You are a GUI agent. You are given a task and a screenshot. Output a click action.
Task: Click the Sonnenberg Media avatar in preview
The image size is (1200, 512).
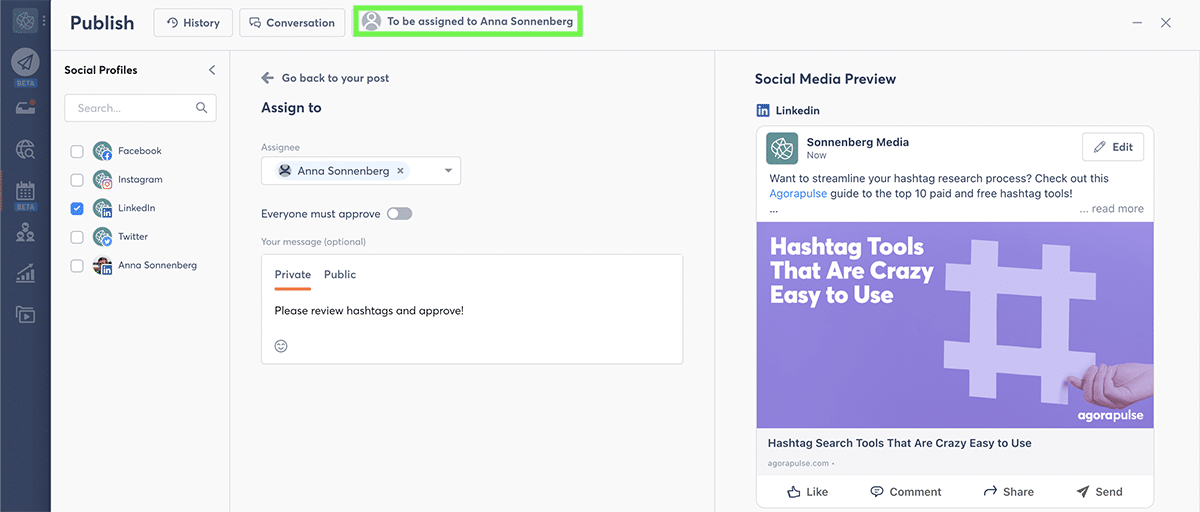[x=782, y=148]
